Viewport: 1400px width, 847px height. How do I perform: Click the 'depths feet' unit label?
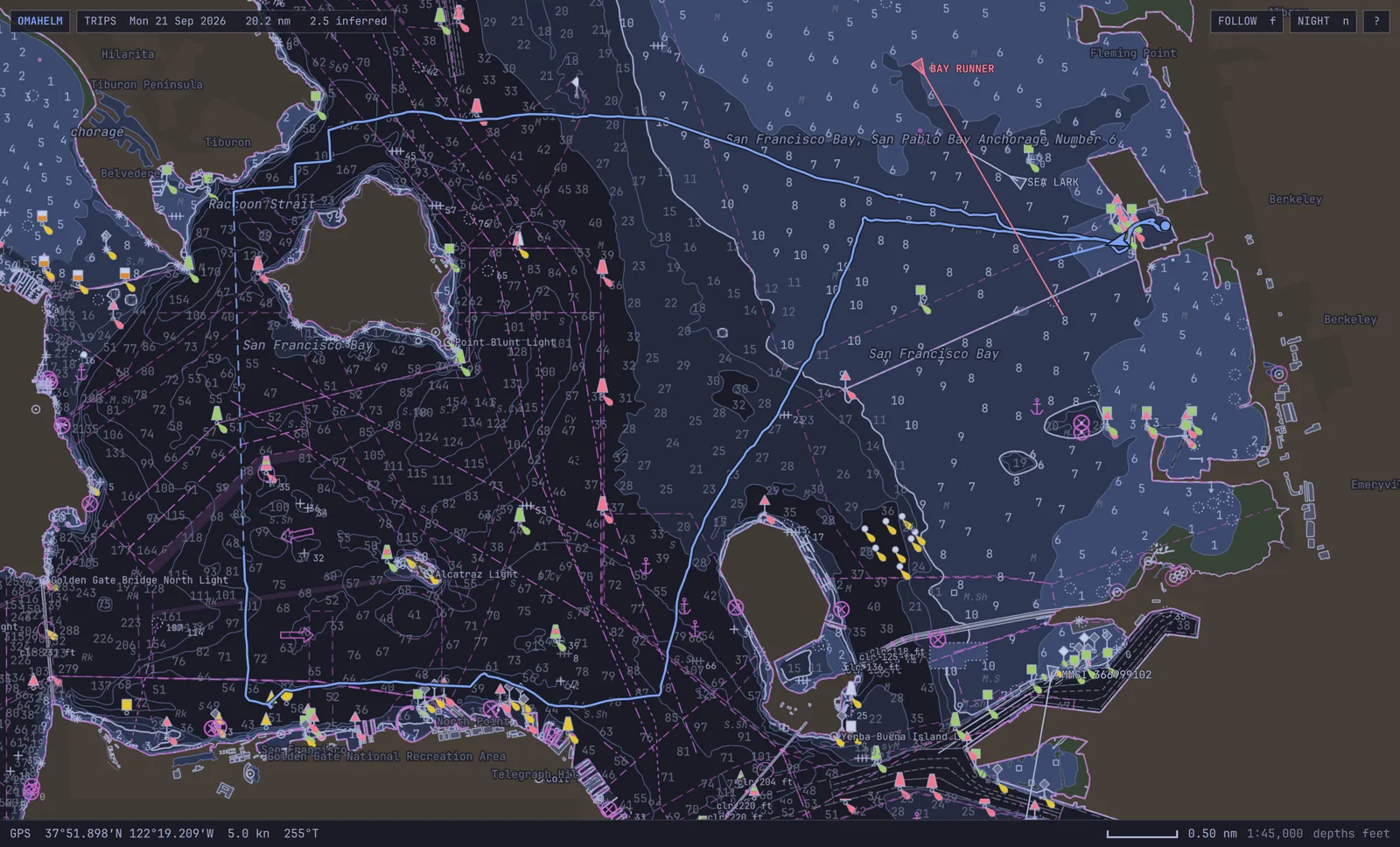(1351, 833)
